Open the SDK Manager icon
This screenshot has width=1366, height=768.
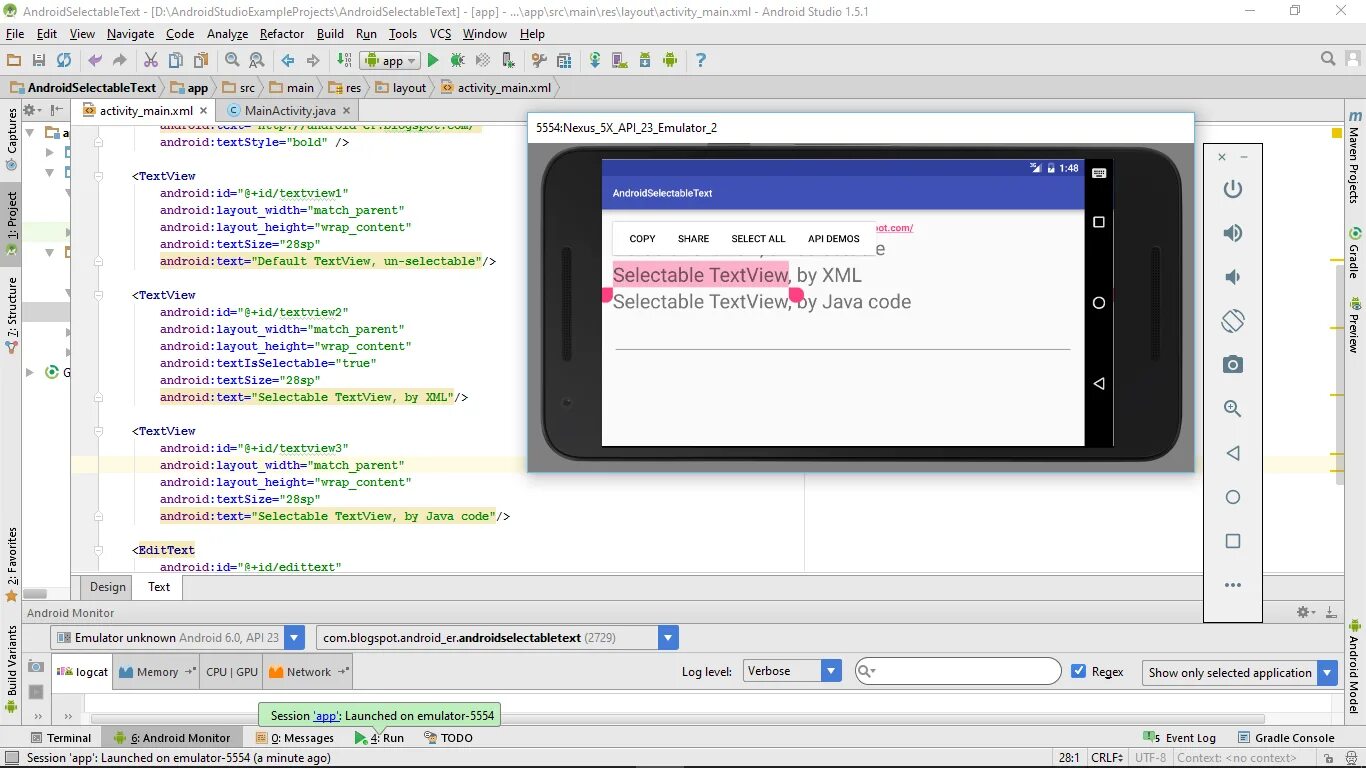click(x=645, y=60)
